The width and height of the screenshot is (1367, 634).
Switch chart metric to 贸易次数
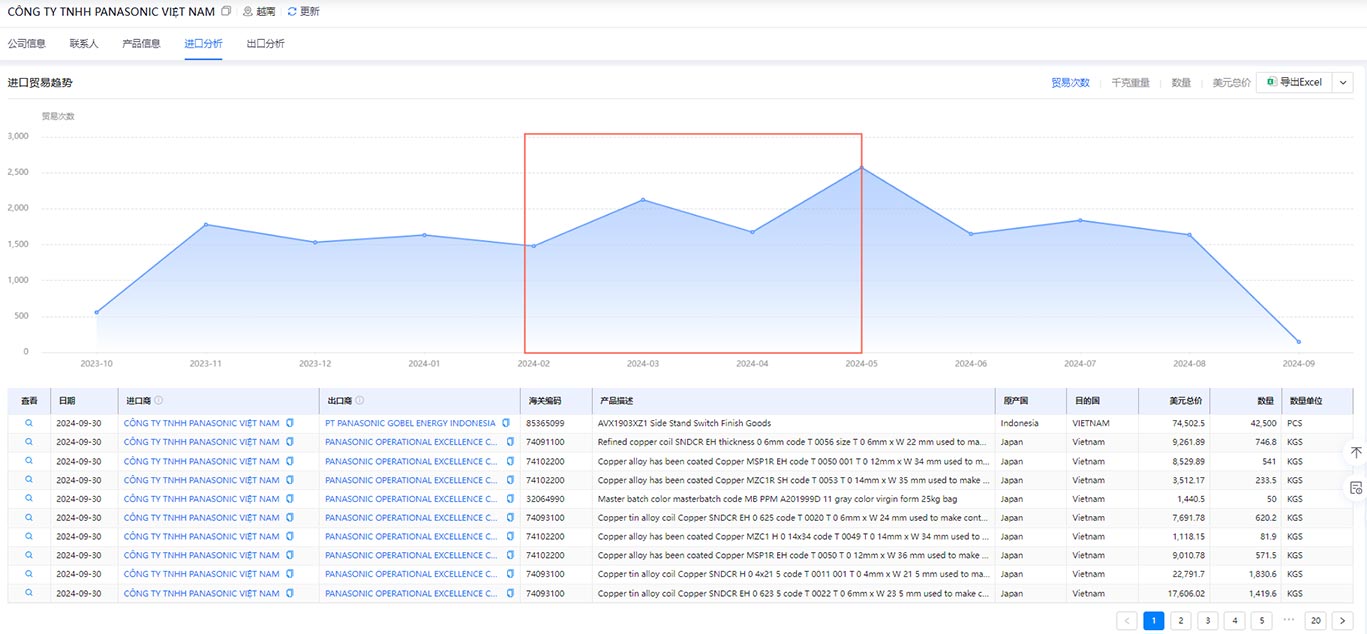[1070, 83]
